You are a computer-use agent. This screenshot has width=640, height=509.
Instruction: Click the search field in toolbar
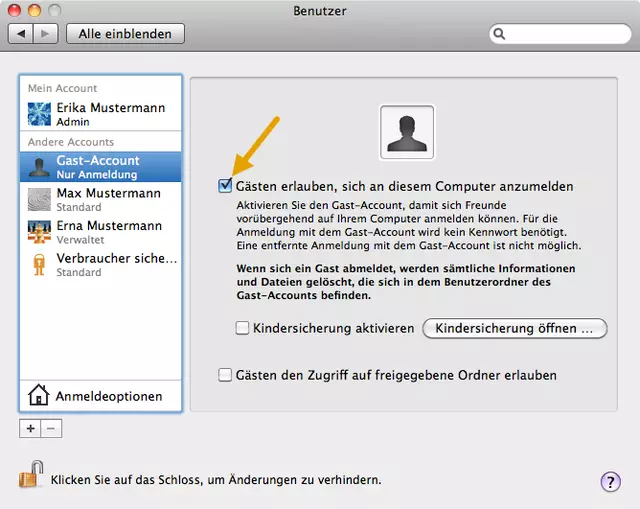click(x=558, y=35)
